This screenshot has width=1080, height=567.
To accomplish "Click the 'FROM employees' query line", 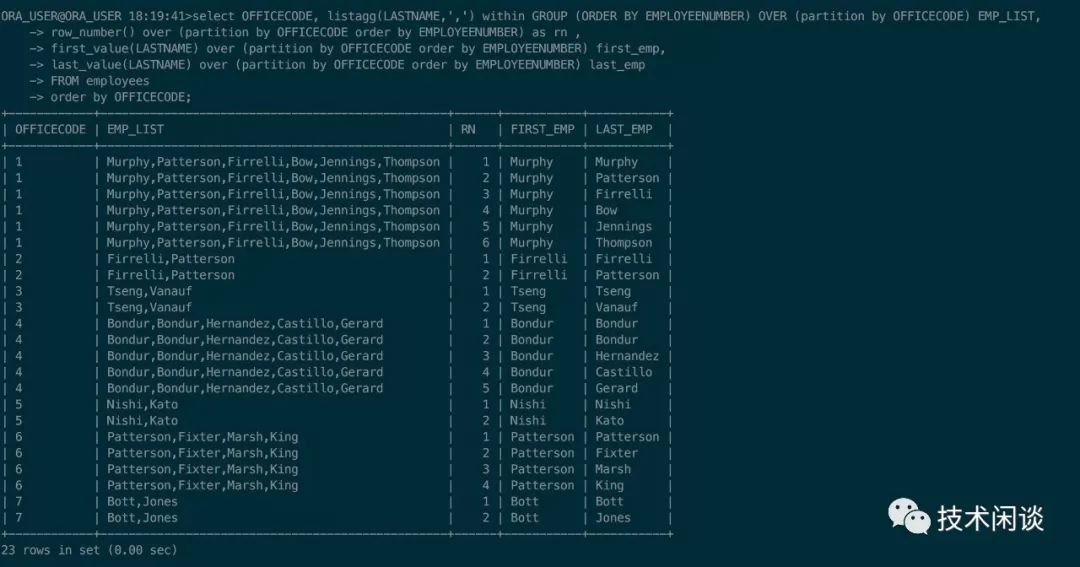I will click(x=100, y=81).
